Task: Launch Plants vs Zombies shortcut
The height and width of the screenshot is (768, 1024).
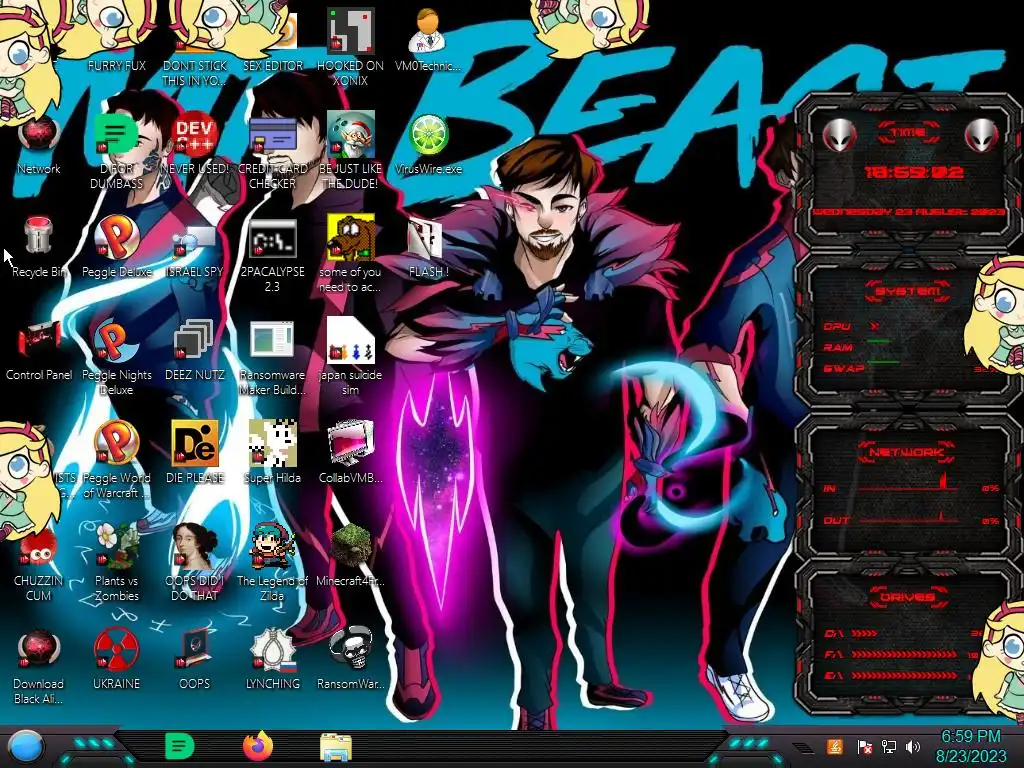Action: pyautogui.click(x=117, y=563)
